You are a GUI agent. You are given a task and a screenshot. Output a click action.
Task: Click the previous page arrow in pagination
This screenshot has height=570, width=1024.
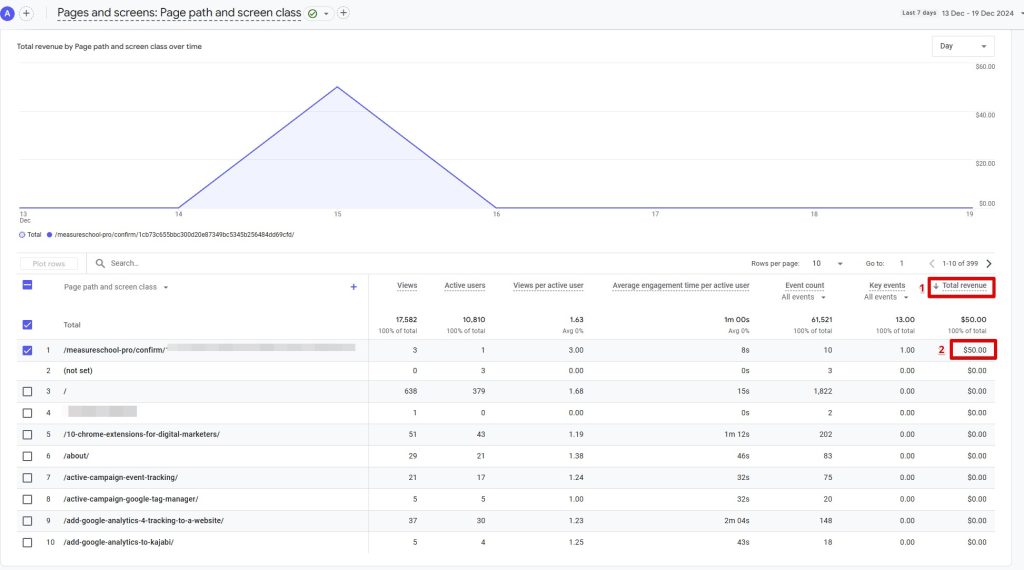tap(932, 263)
